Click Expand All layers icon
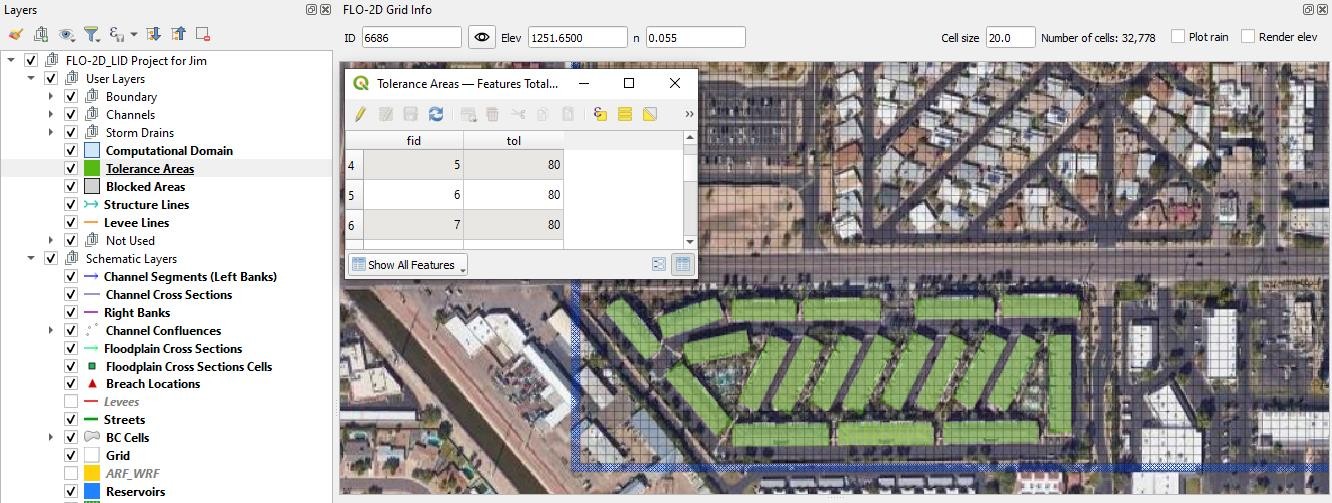1332x503 pixels. 153,34
